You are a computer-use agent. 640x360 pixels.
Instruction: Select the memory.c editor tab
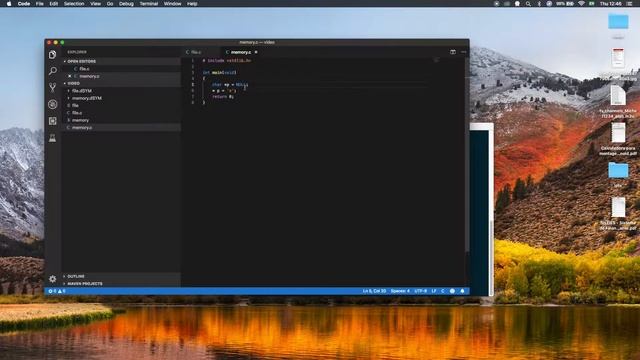tap(240, 52)
